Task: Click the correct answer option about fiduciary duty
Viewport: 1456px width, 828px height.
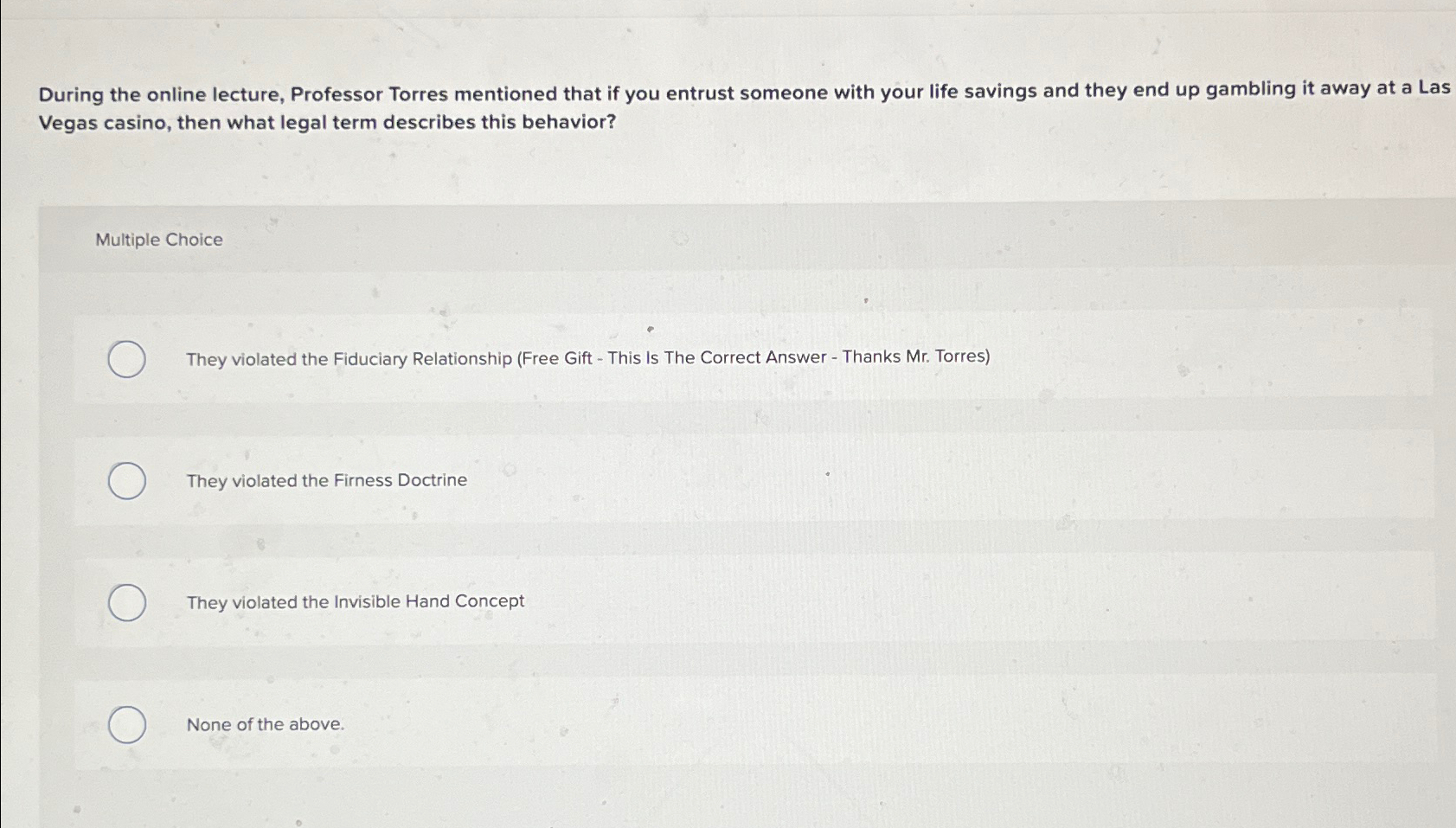Action: tap(588, 357)
